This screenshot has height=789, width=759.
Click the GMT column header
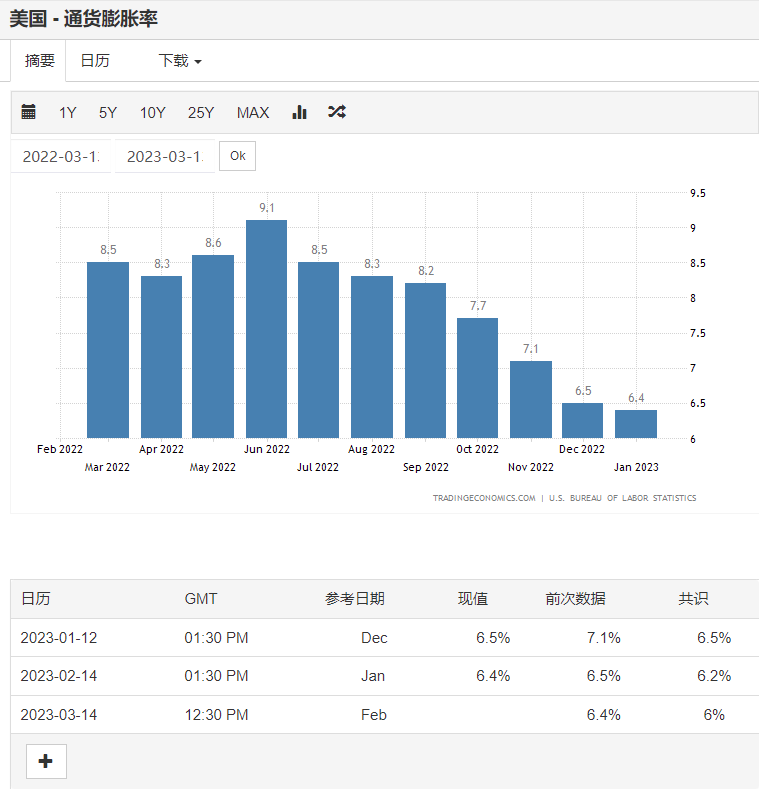(201, 599)
